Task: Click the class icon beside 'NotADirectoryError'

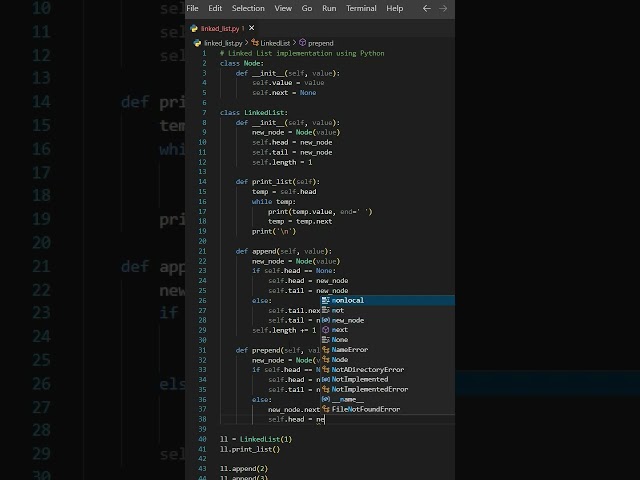Action: tap(325, 369)
